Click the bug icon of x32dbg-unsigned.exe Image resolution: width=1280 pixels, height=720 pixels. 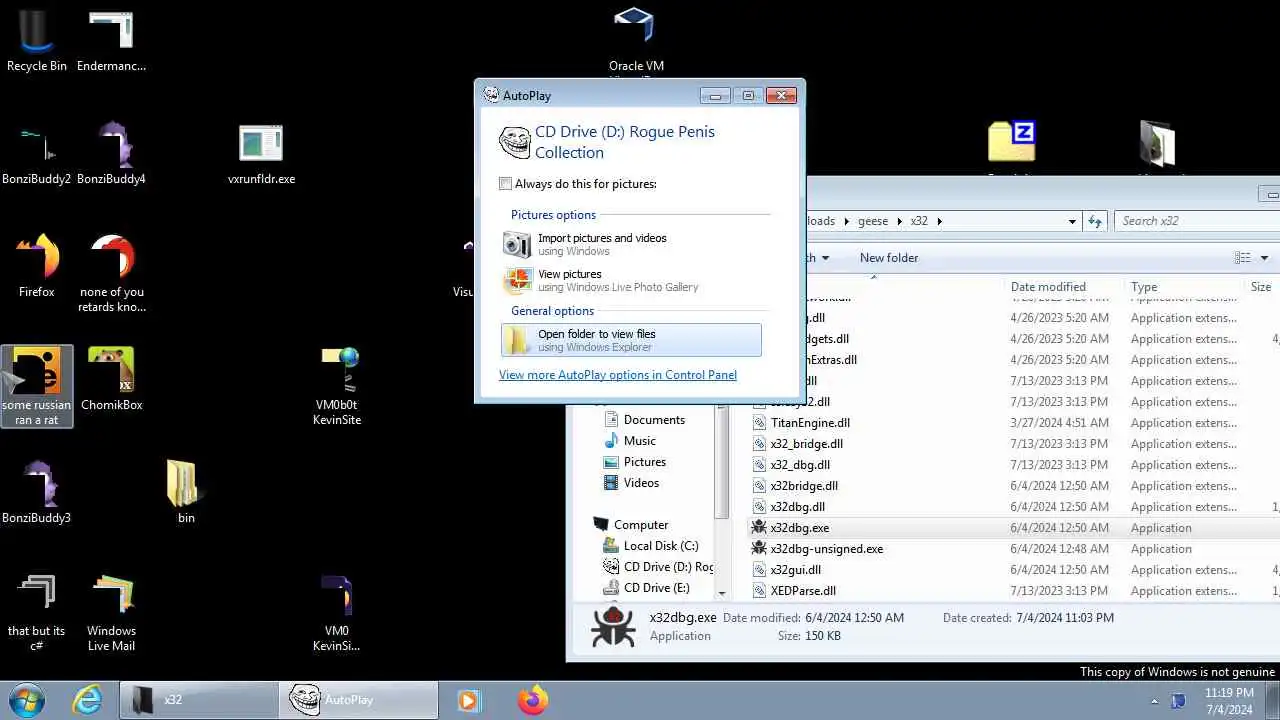pyautogui.click(x=759, y=548)
